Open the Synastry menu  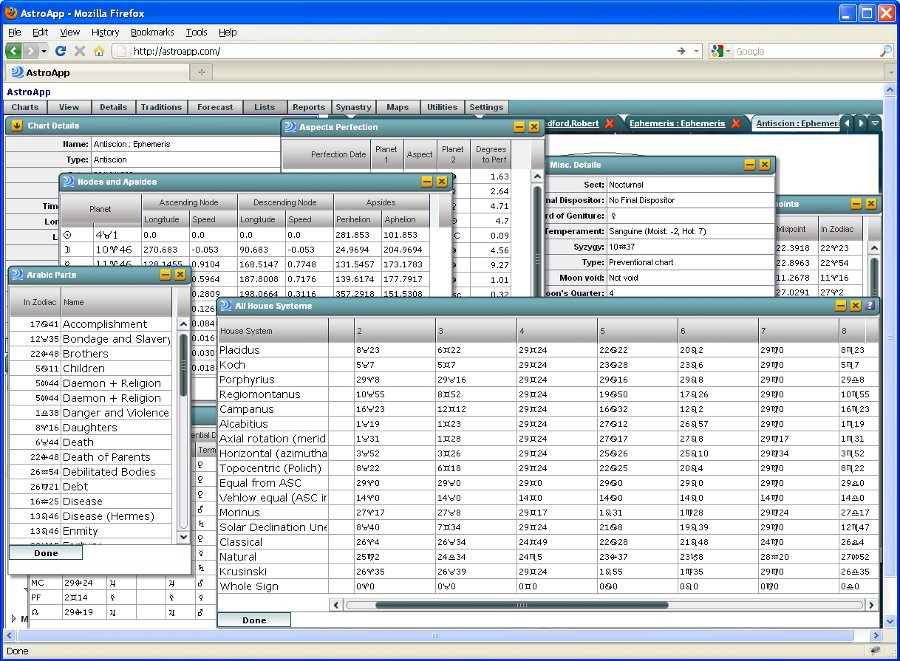(353, 107)
